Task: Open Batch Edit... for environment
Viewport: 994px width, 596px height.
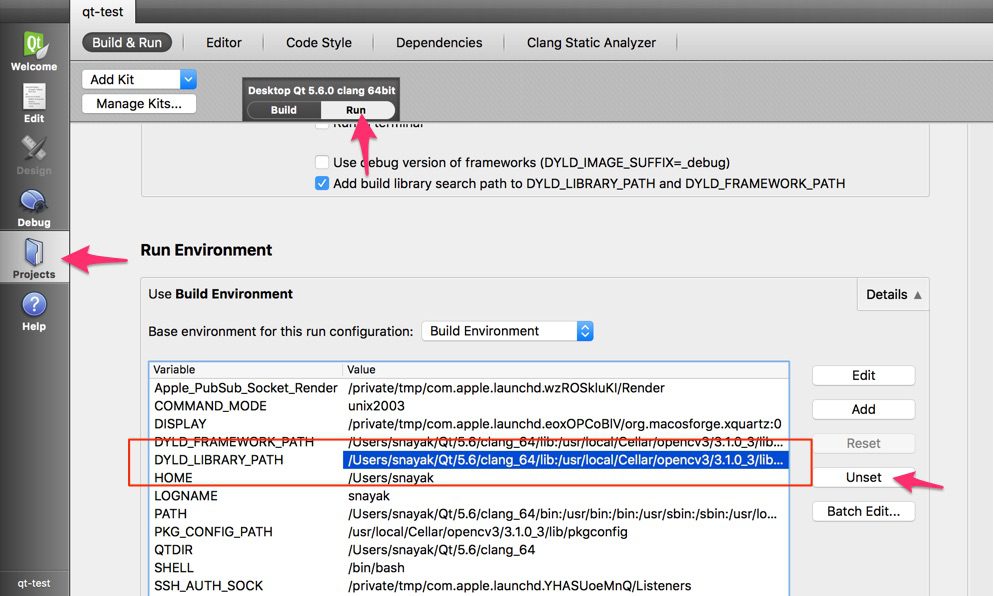Action: point(863,512)
